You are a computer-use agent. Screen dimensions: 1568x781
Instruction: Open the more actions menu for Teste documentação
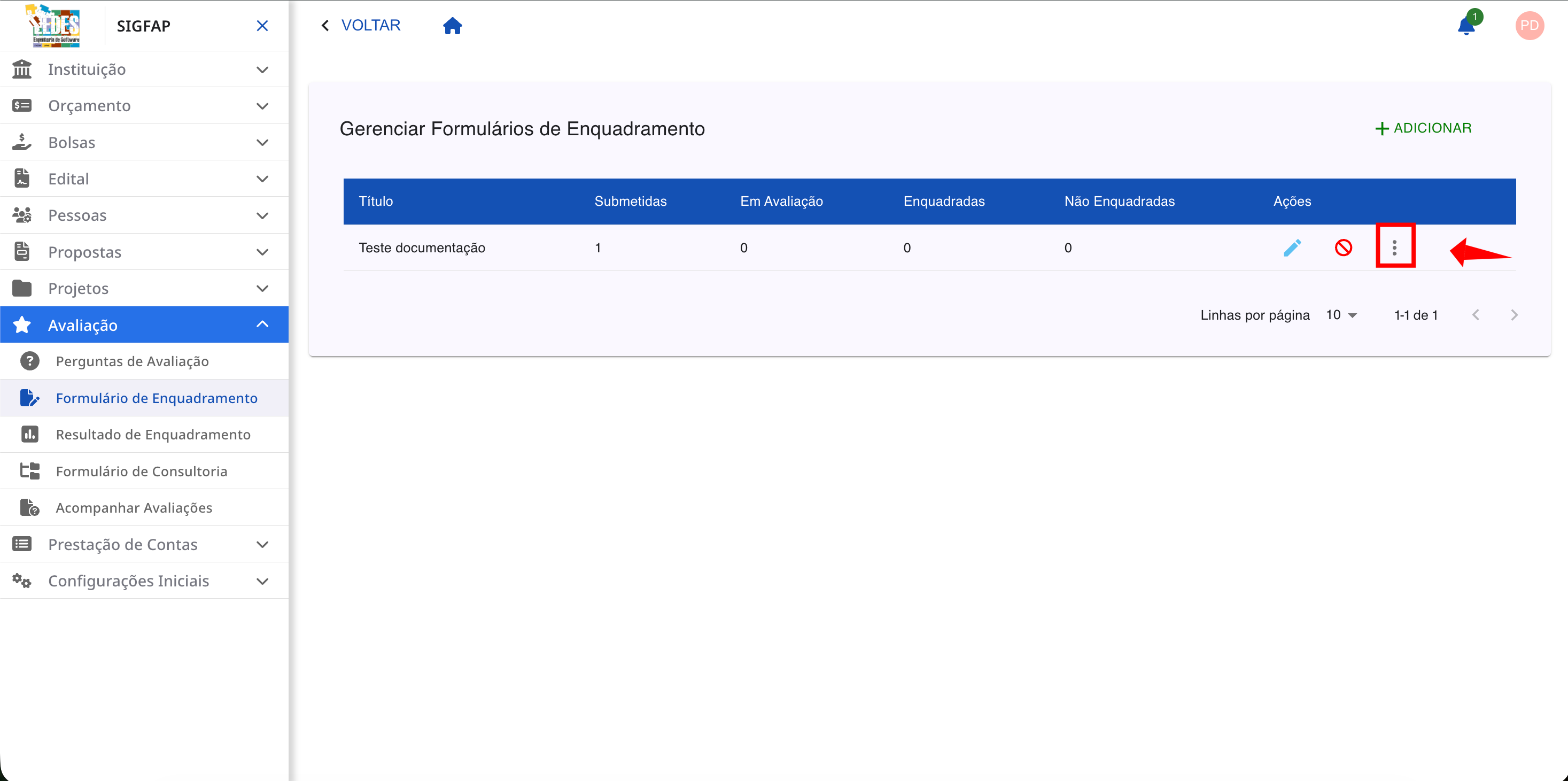[1395, 246]
